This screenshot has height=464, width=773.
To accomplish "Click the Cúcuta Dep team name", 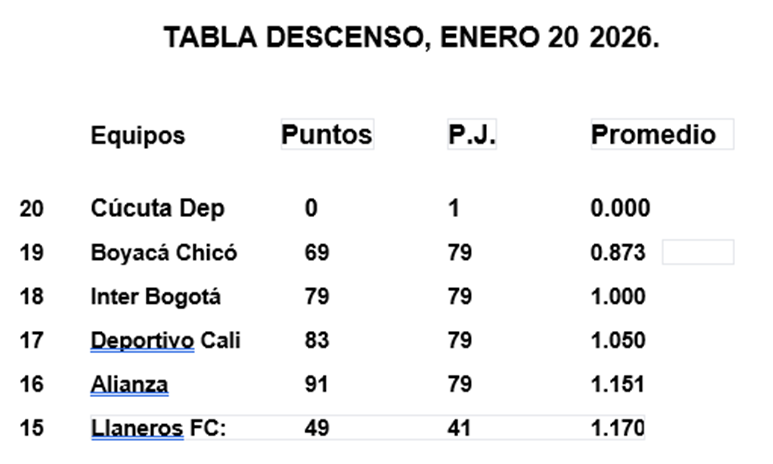I will pyautogui.click(x=157, y=209).
